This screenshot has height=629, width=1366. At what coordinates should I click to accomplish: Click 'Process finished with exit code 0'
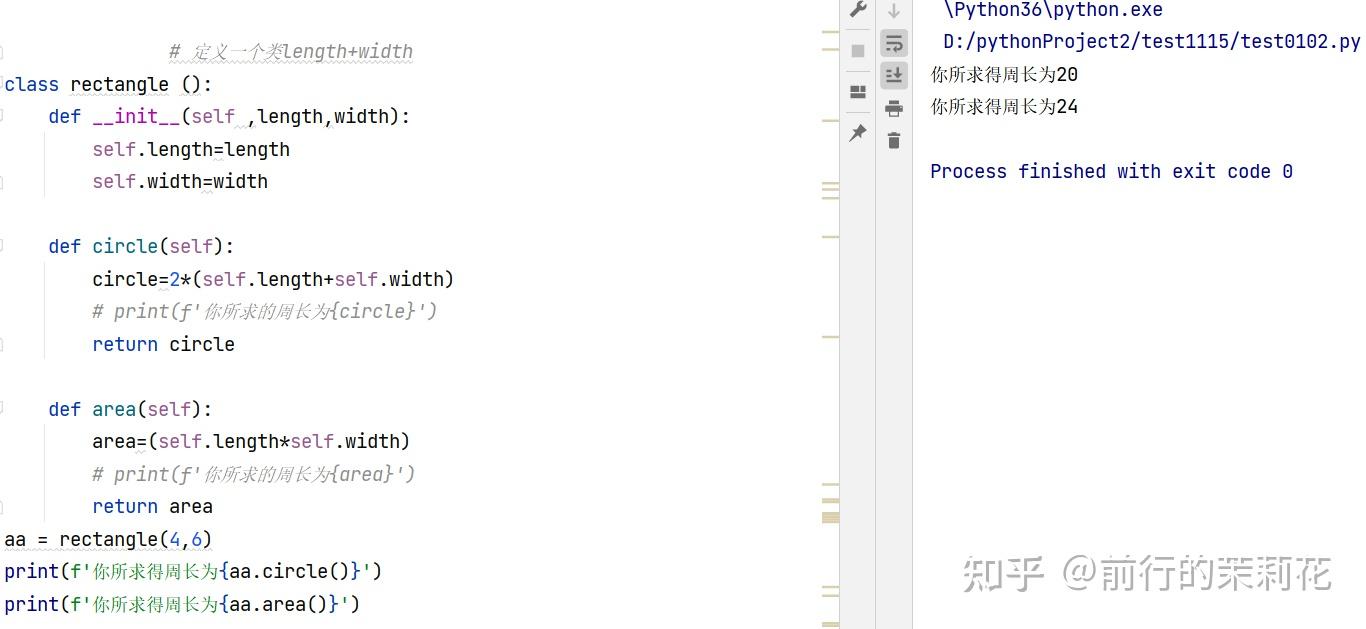click(x=1111, y=172)
